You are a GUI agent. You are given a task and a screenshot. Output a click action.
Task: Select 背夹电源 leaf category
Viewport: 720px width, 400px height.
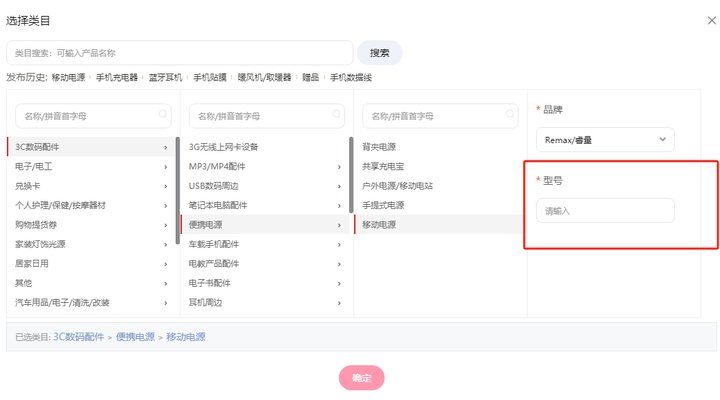click(440, 147)
